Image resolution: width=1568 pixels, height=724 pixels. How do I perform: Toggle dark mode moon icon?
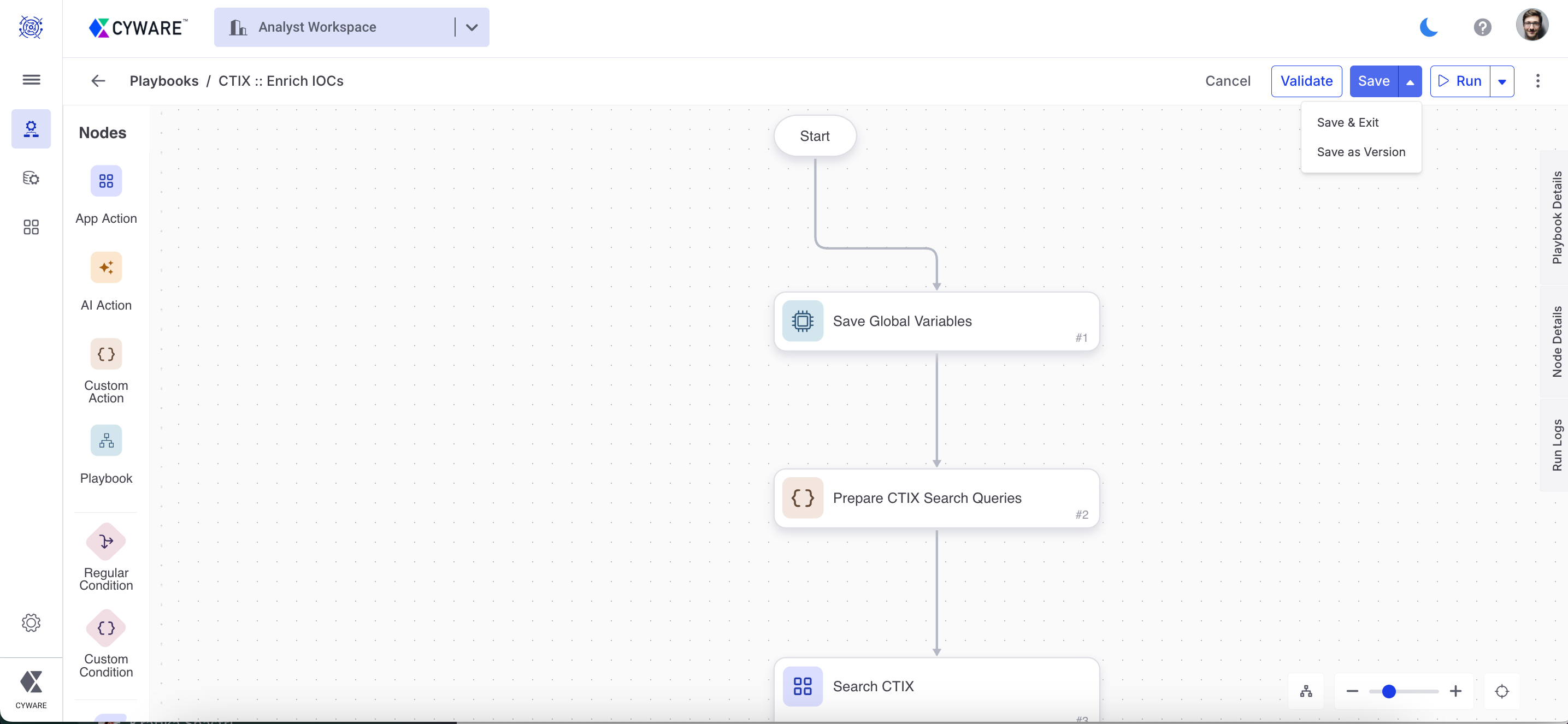point(1428,27)
